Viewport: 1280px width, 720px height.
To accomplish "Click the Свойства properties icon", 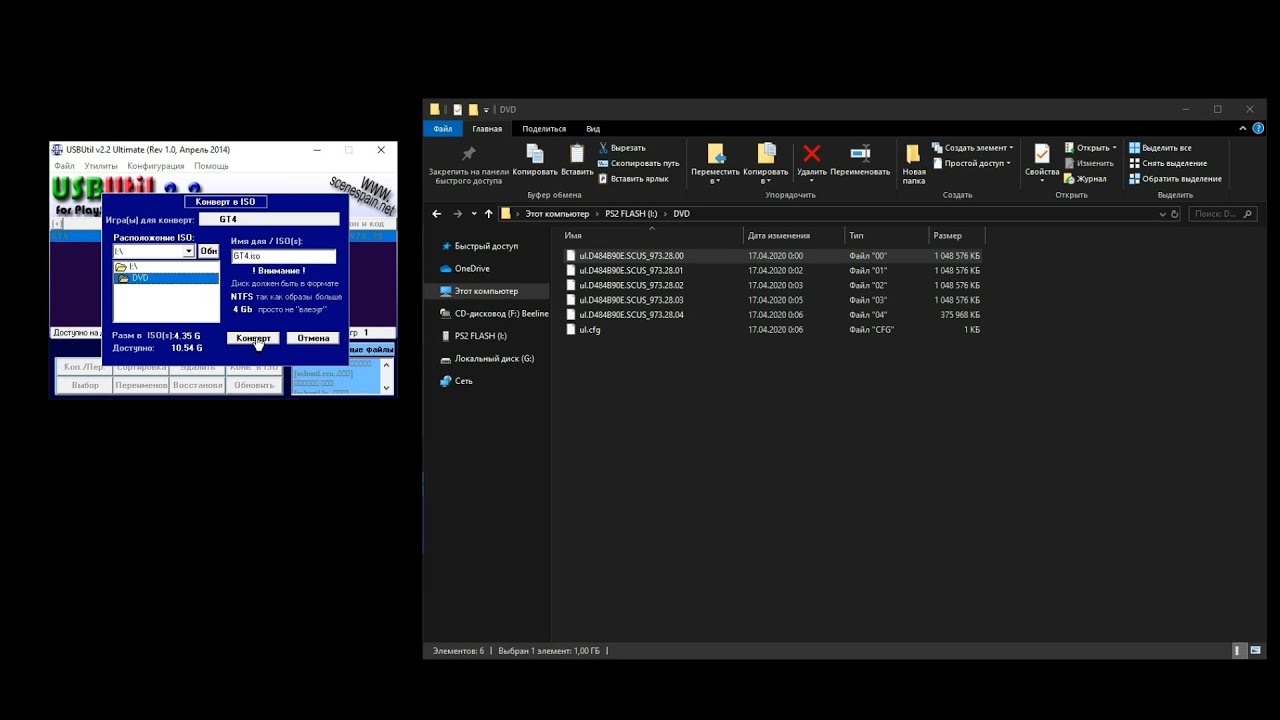I will pos(1042,154).
